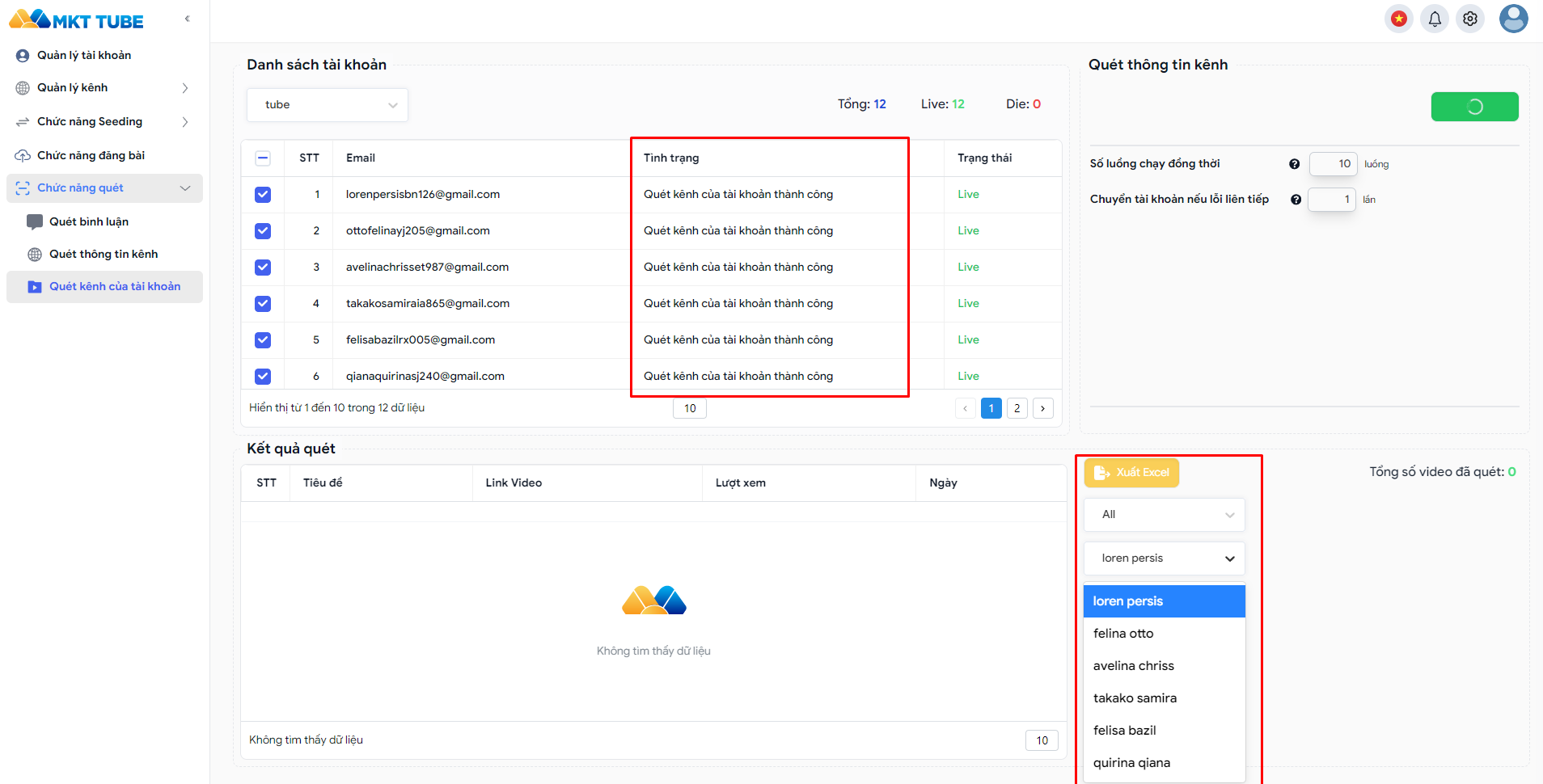Image resolution: width=1543 pixels, height=784 pixels.
Task: Click page-size box in account table footer
Action: click(x=690, y=409)
